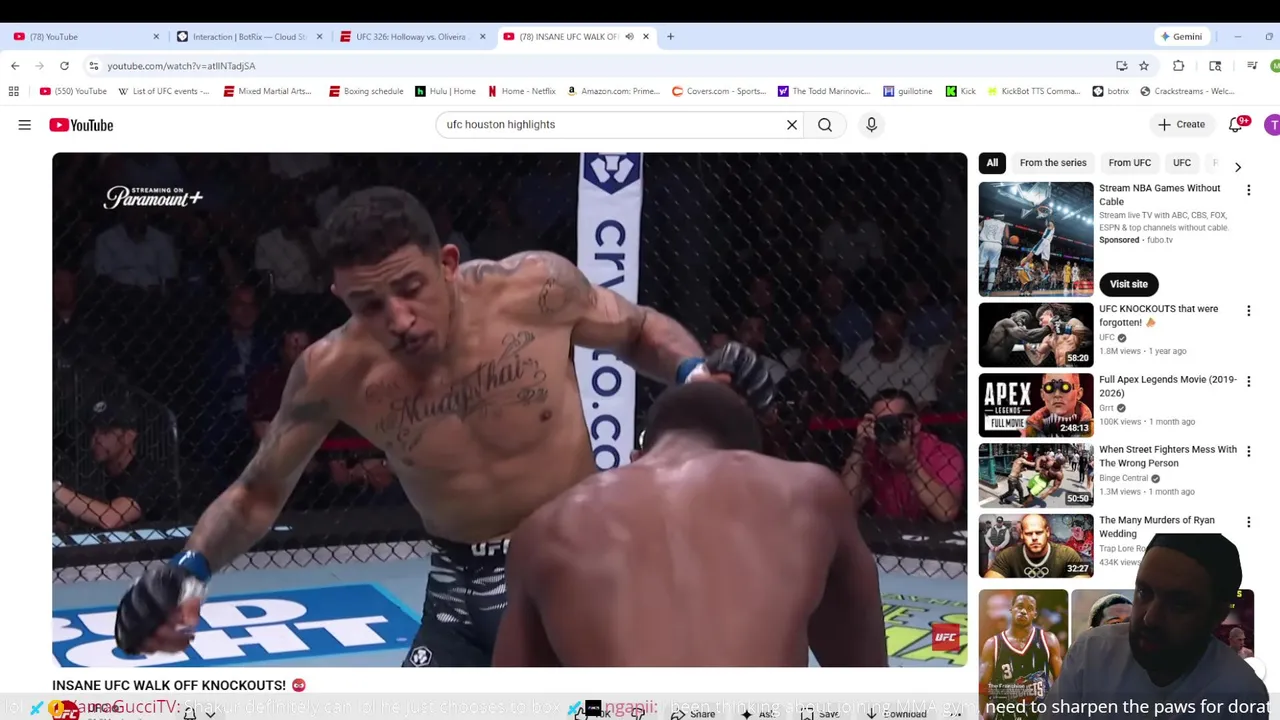The width and height of the screenshot is (1280, 720).
Task: Open options for Many Murders of Ryan Wedding
Action: tap(1248, 522)
